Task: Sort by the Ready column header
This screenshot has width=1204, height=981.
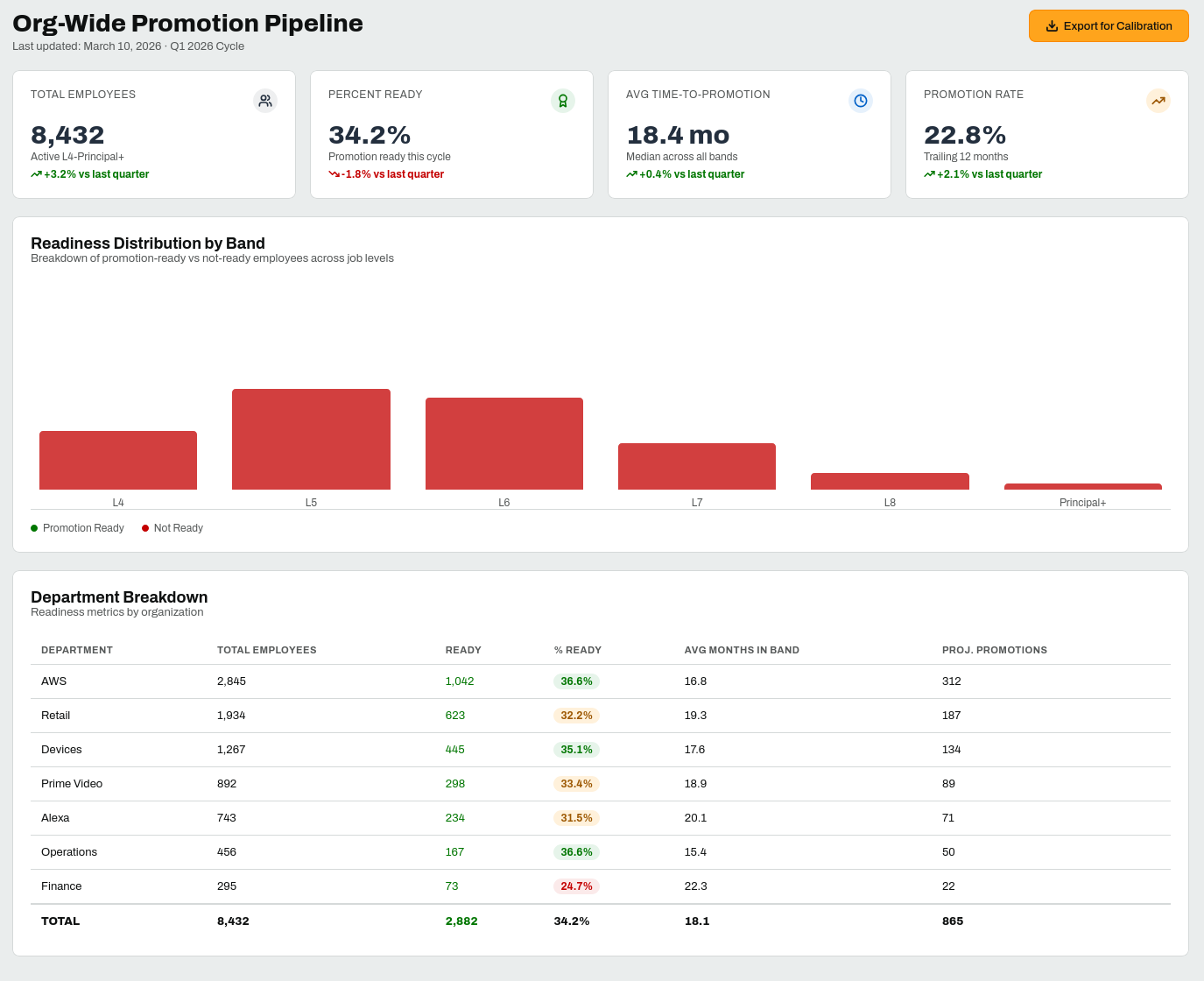Action: tap(463, 650)
